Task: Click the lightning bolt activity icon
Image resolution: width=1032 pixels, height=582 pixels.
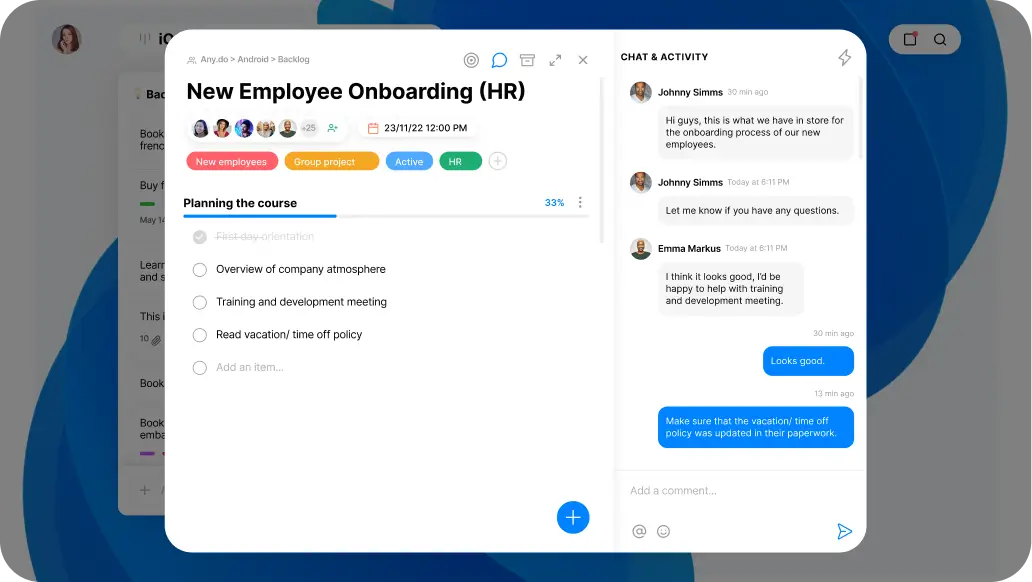Action: click(844, 58)
